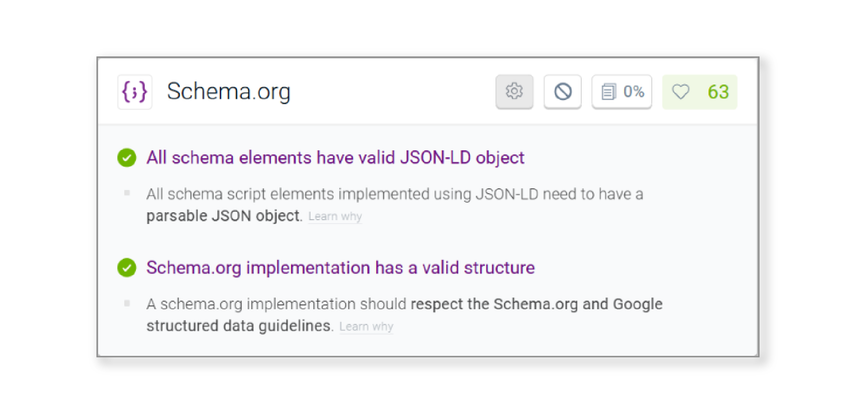Click the disable circle-slash icon
Image resolution: width=856 pixels, height=414 pixels.
coord(562,92)
